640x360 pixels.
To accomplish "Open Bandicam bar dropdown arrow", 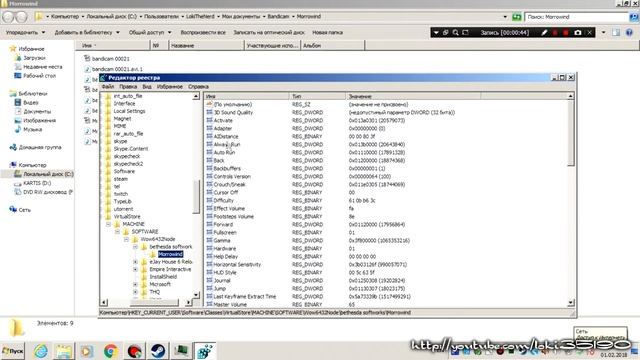I will pos(436,33).
